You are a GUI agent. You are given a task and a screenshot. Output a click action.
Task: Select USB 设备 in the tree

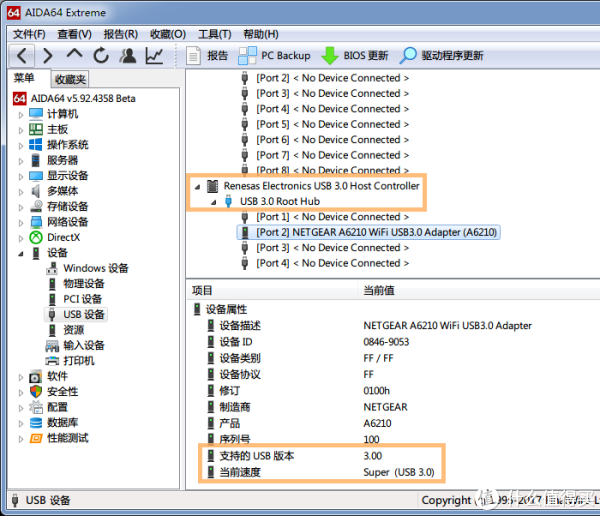coord(83,314)
